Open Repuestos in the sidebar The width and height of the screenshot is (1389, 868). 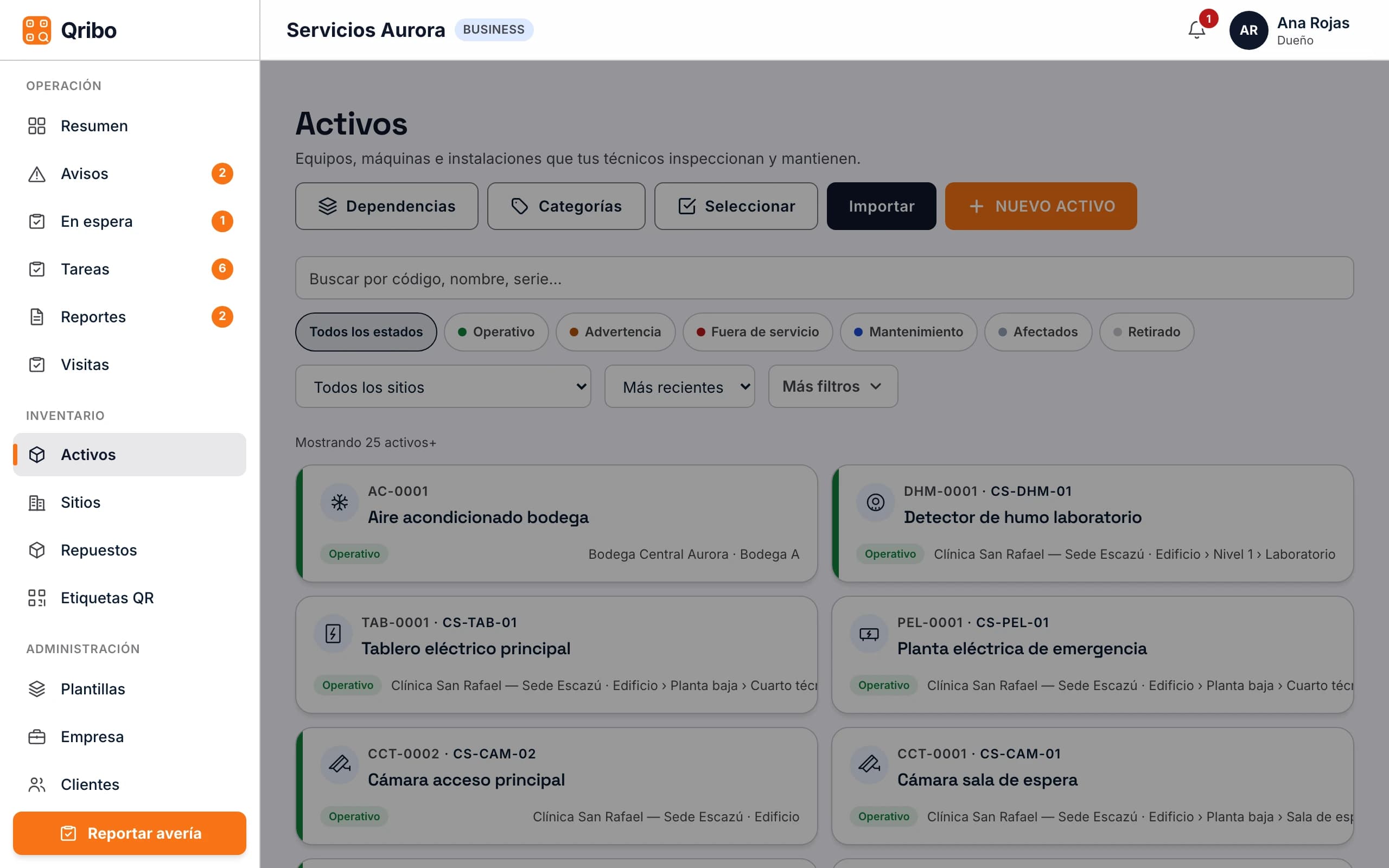[x=130, y=550]
